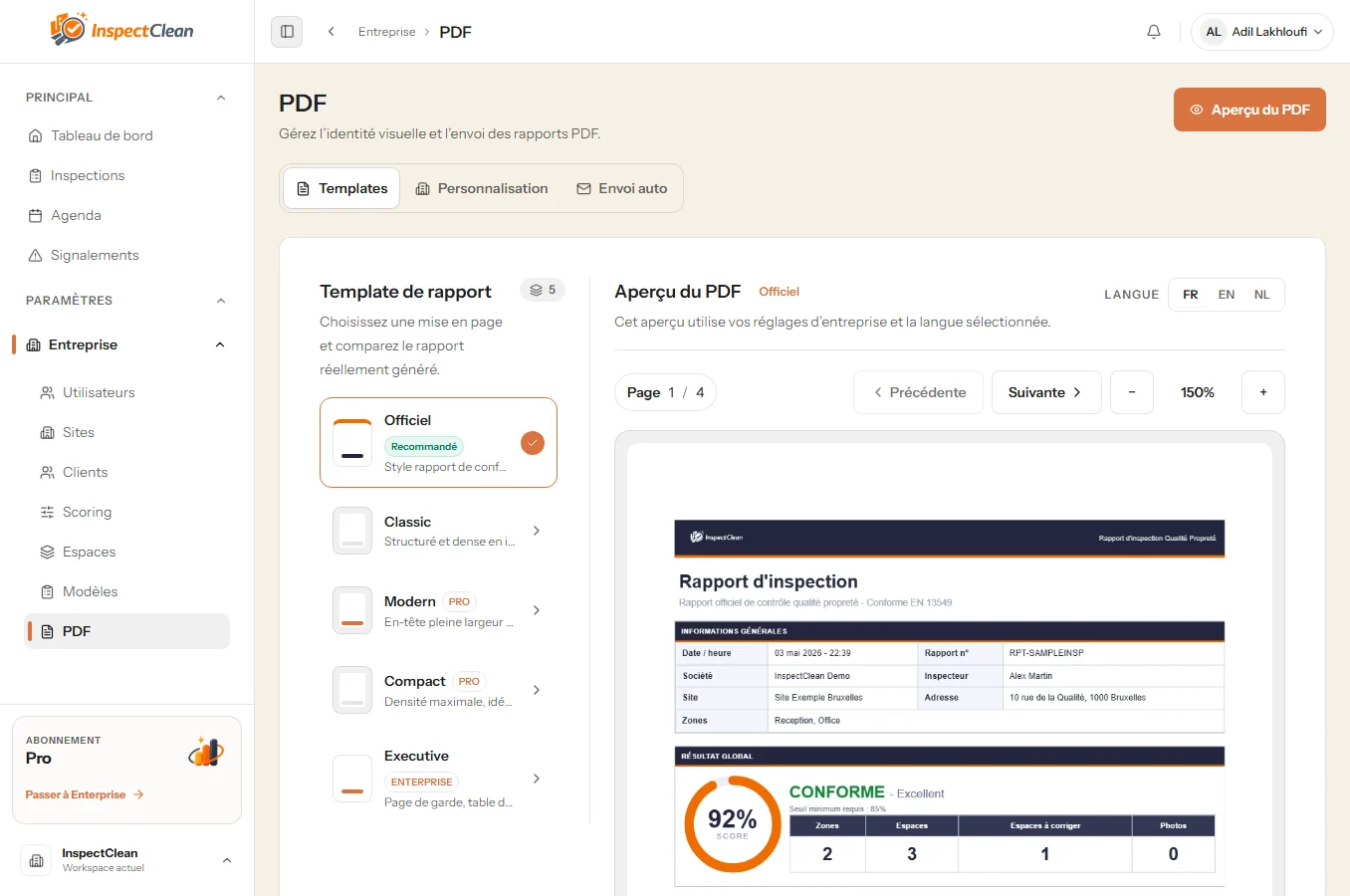Image resolution: width=1350 pixels, height=896 pixels.
Task: Select Classic template chevron
Action: [537, 531]
